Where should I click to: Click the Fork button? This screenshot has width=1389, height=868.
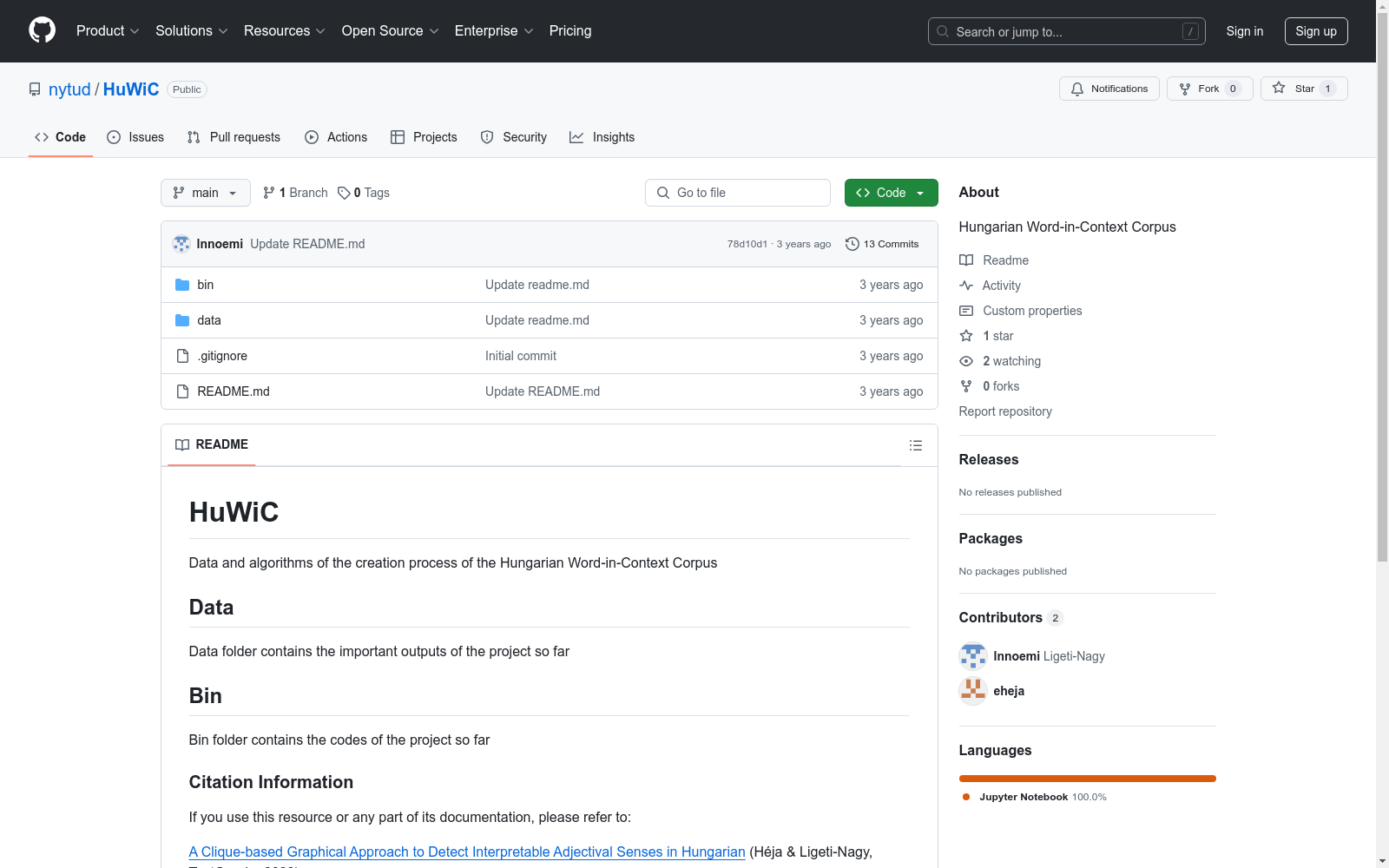(1210, 89)
